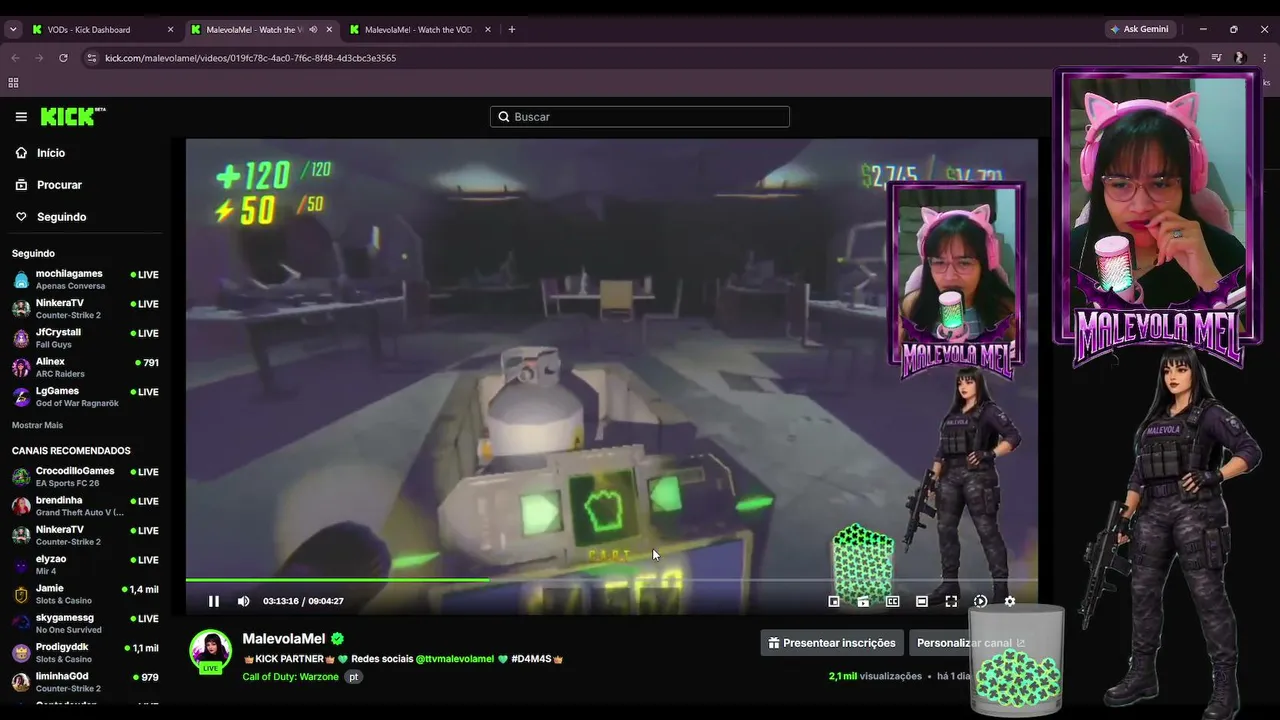Toggle closed captions in the player
The width and height of the screenshot is (1280, 720).
tap(892, 601)
